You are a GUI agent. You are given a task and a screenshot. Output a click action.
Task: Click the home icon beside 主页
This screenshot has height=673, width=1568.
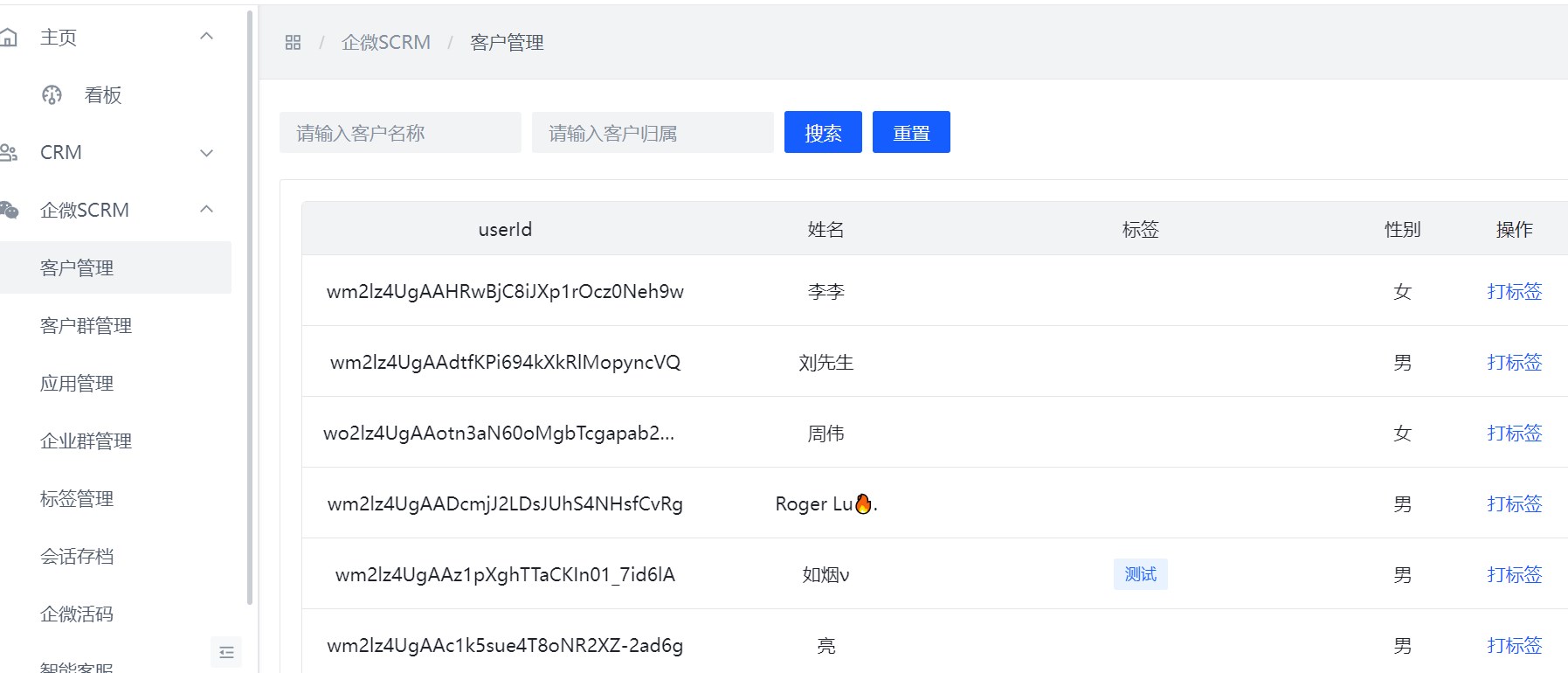pyautogui.click(x=8, y=37)
